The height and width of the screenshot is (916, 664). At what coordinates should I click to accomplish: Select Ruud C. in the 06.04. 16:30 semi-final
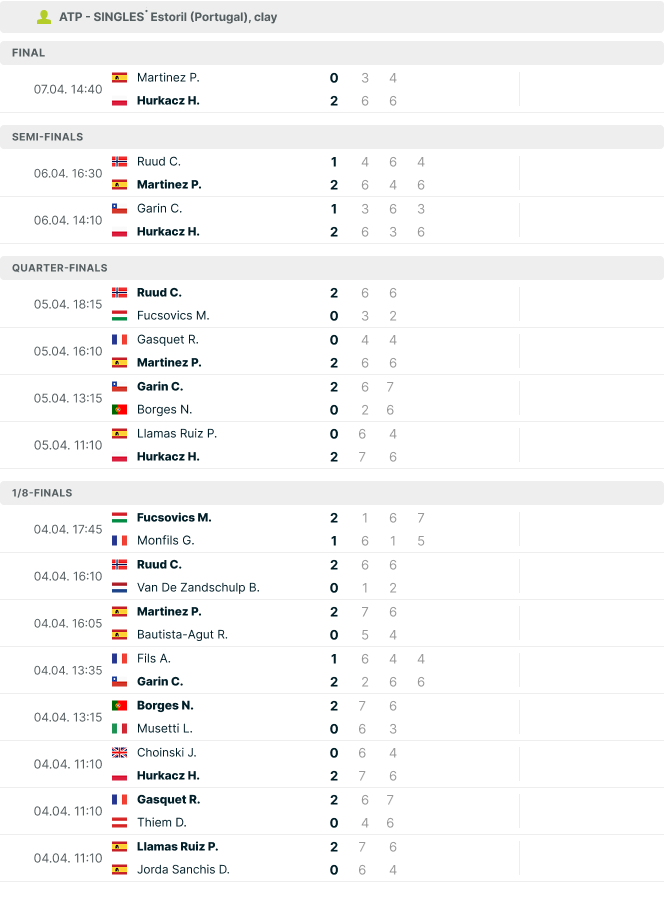159,162
